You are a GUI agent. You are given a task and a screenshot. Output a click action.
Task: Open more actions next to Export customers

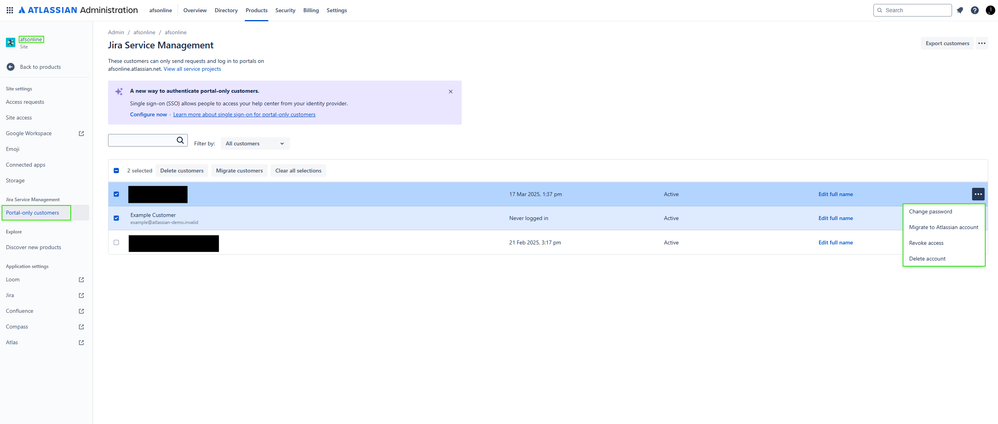[981, 43]
